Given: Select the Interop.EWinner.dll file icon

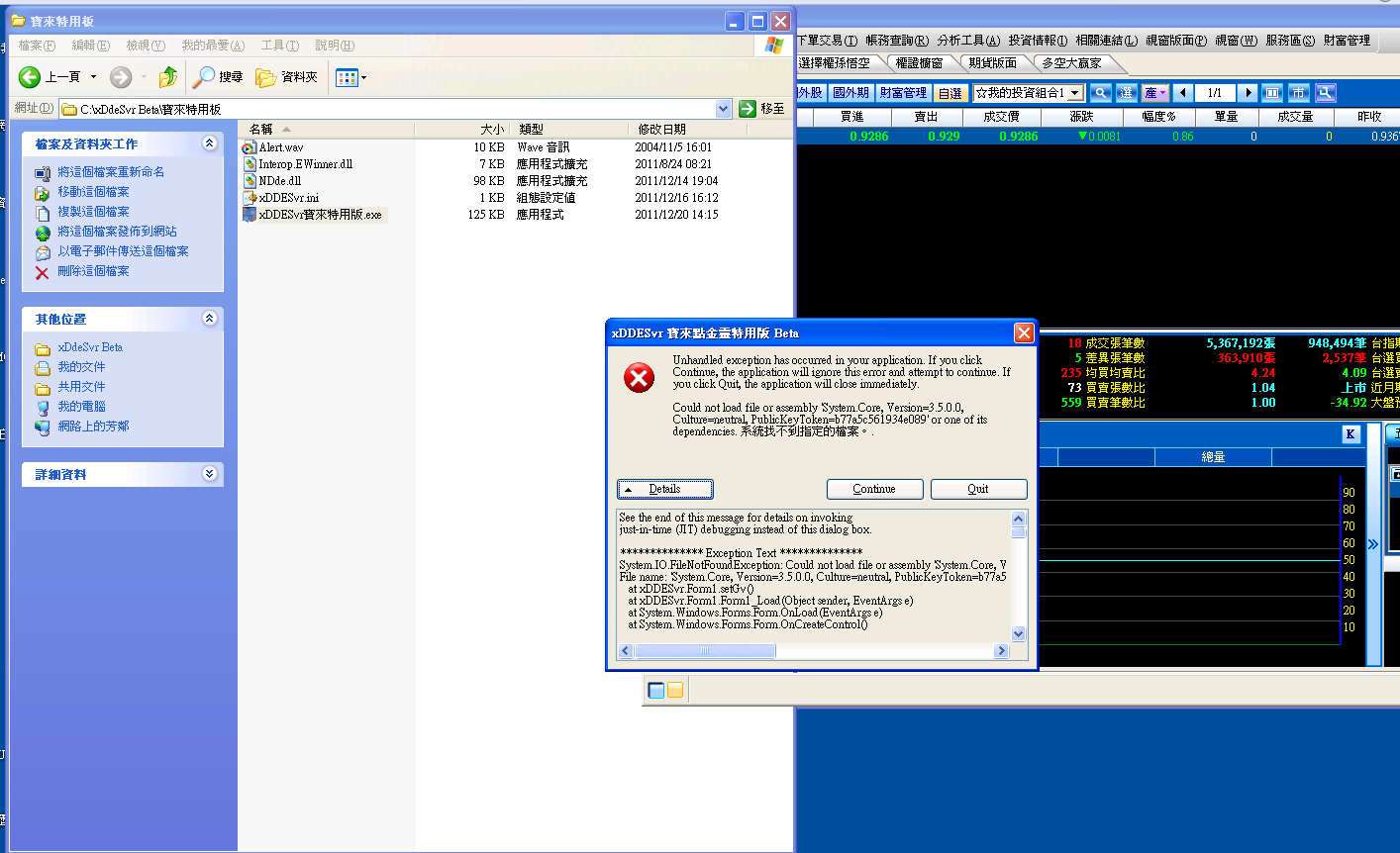Looking at the screenshot, I should pos(250,164).
